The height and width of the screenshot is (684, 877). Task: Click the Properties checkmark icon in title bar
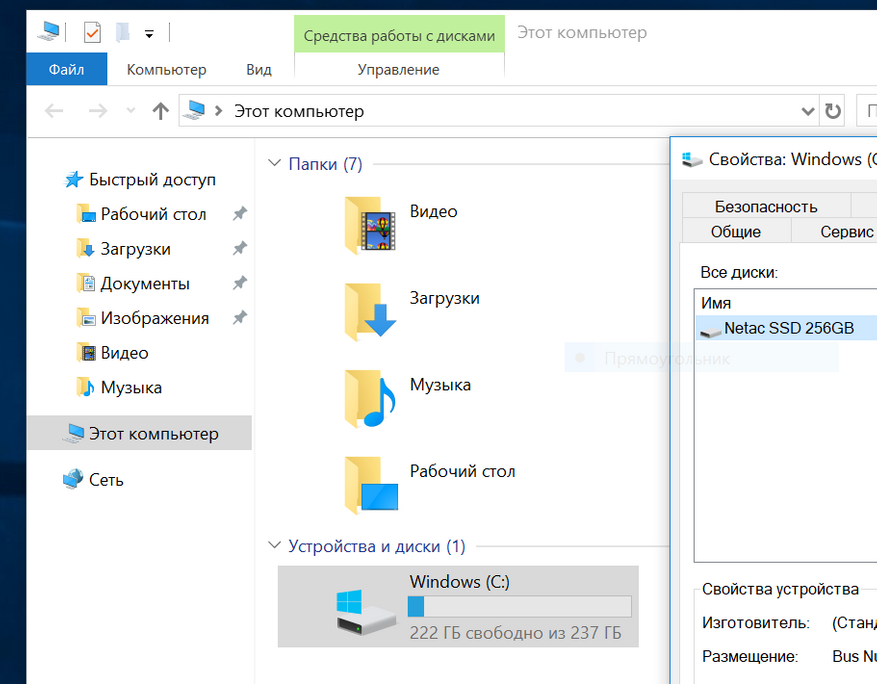pos(92,32)
